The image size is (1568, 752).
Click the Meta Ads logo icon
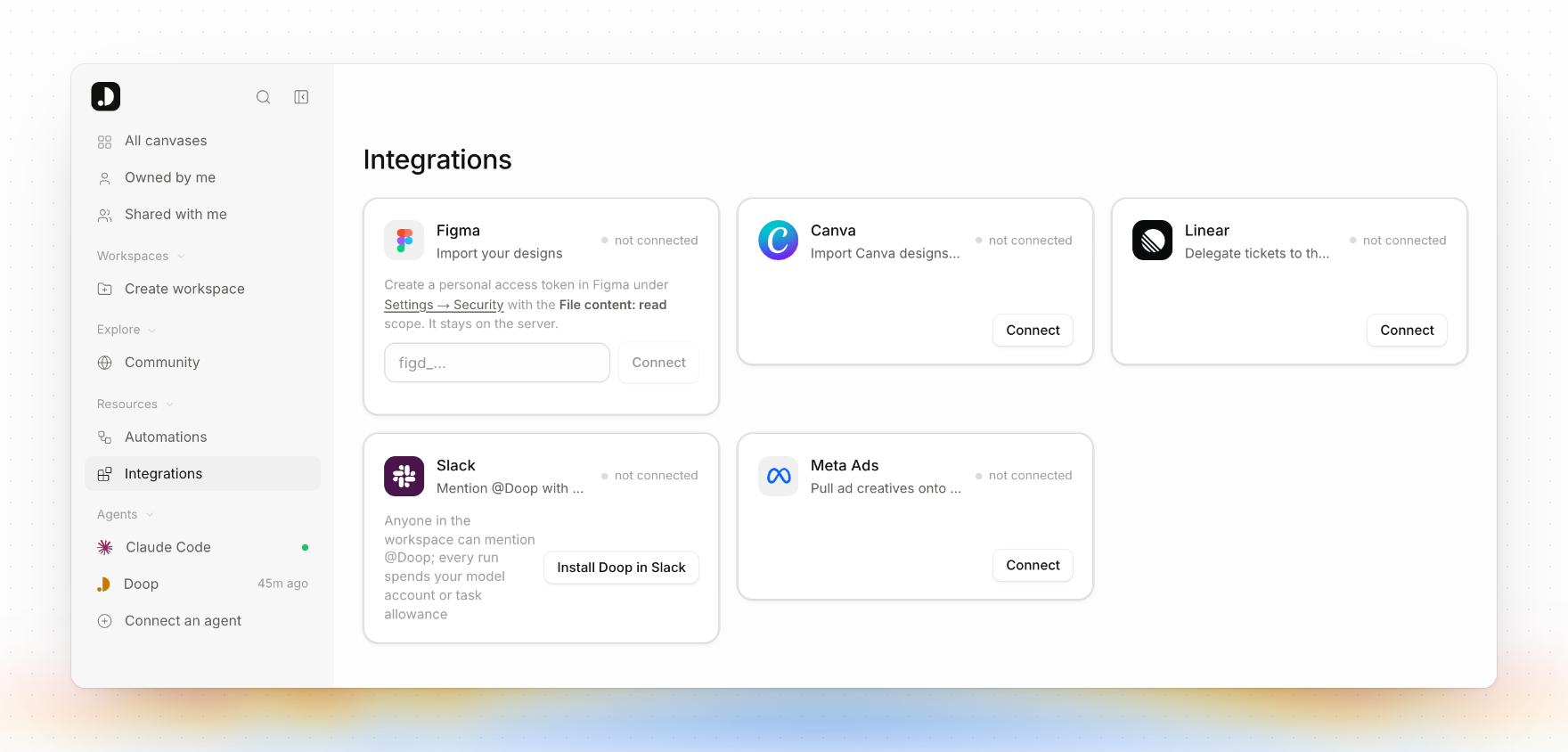tap(779, 476)
